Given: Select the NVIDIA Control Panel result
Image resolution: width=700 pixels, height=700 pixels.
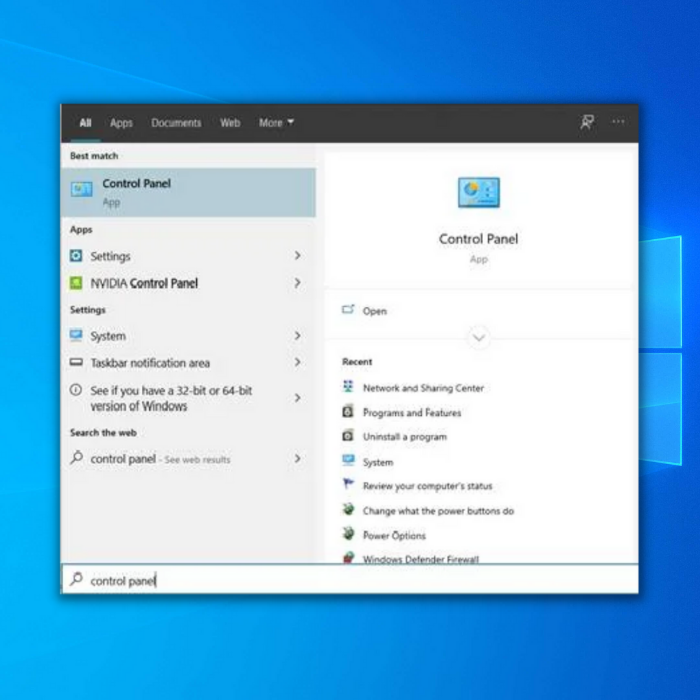Looking at the screenshot, I should (188, 283).
